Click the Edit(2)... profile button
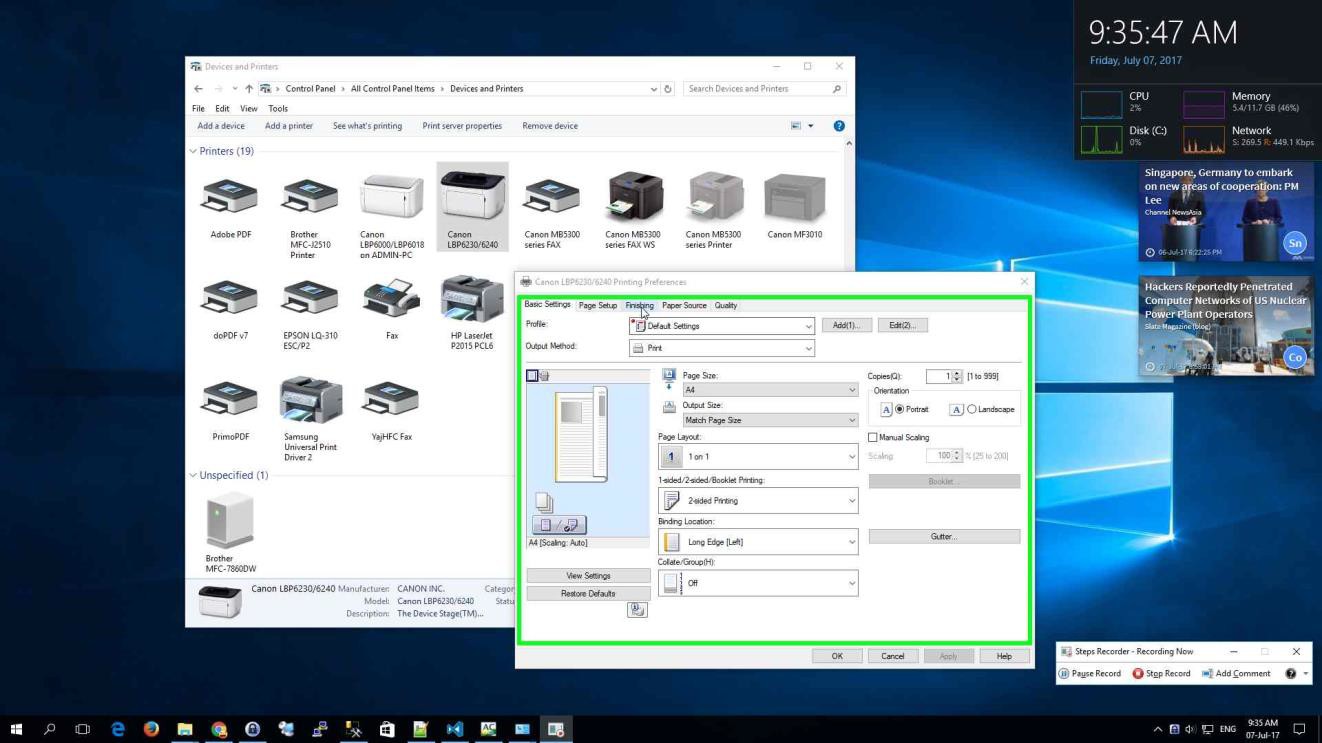The width and height of the screenshot is (1322, 743). 902,325
